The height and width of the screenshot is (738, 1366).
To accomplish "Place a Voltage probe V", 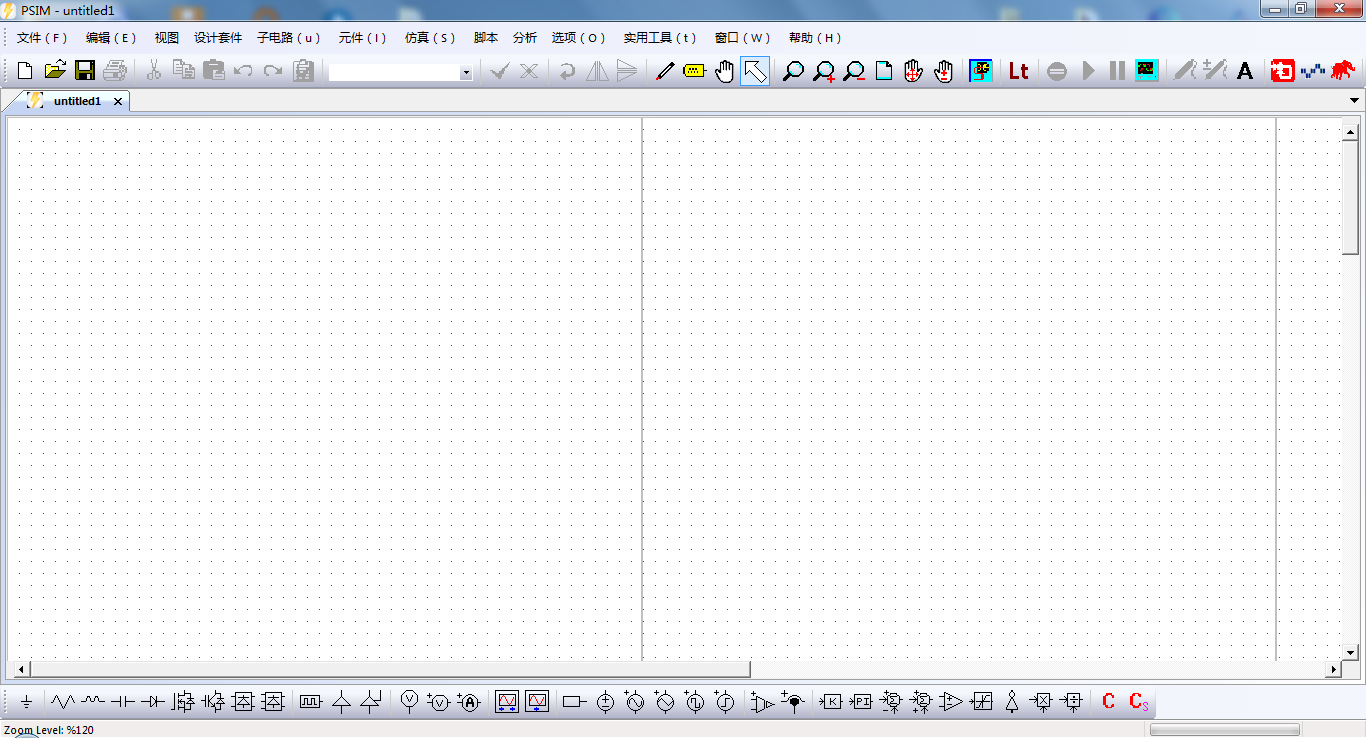I will [409, 702].
